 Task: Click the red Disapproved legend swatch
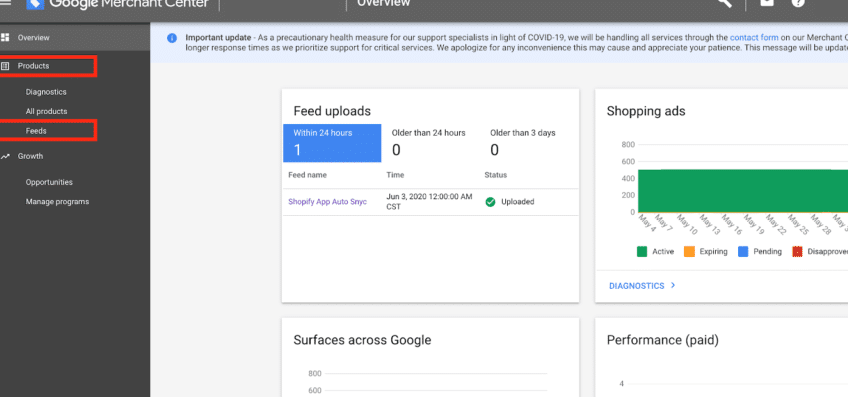click(x=797, y=252)
